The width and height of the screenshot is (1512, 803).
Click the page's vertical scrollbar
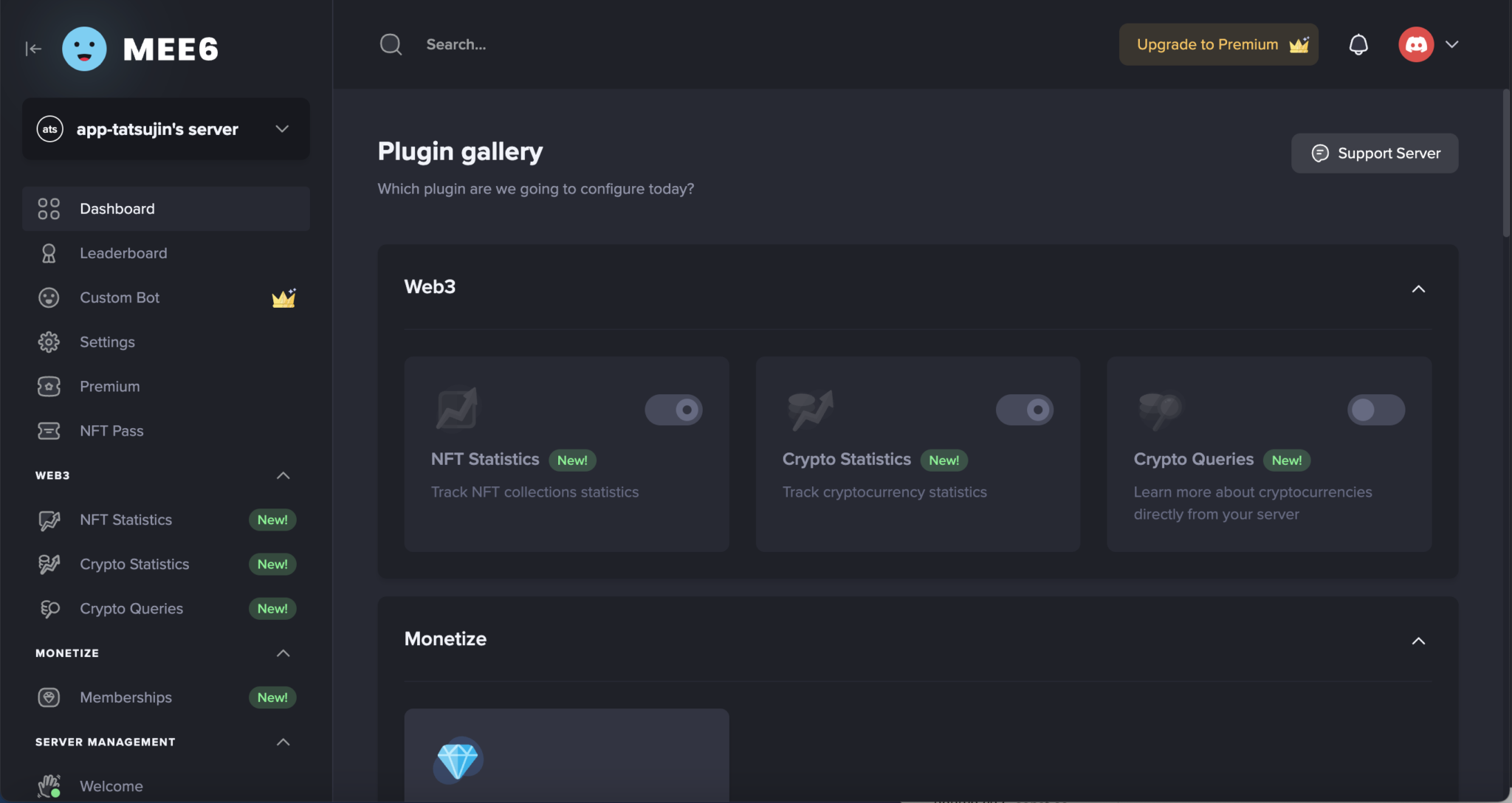pos(1506,164)
